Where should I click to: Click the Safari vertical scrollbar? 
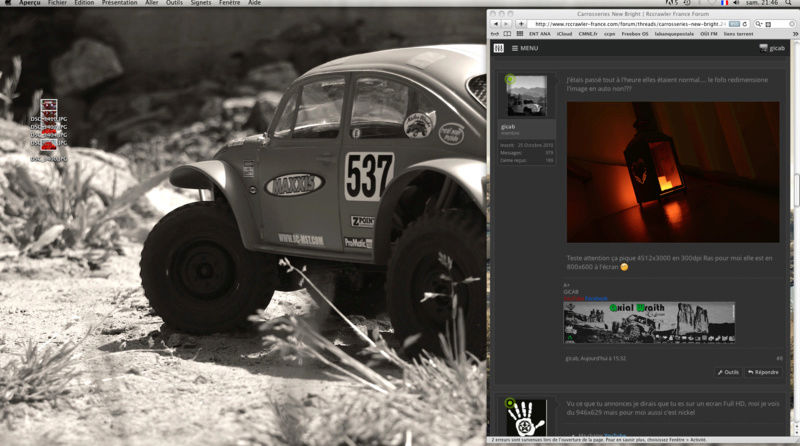pyautogui.click(x=796, y=191)
